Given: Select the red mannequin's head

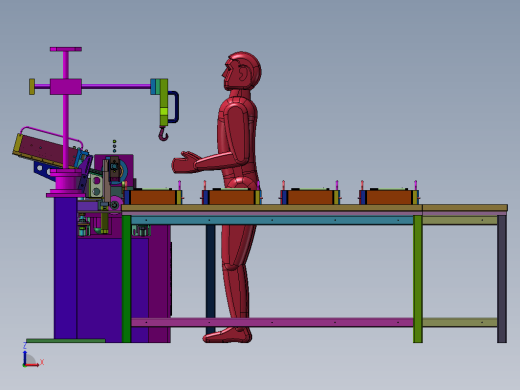Looking at the screenshot, I should pos(242,71).
